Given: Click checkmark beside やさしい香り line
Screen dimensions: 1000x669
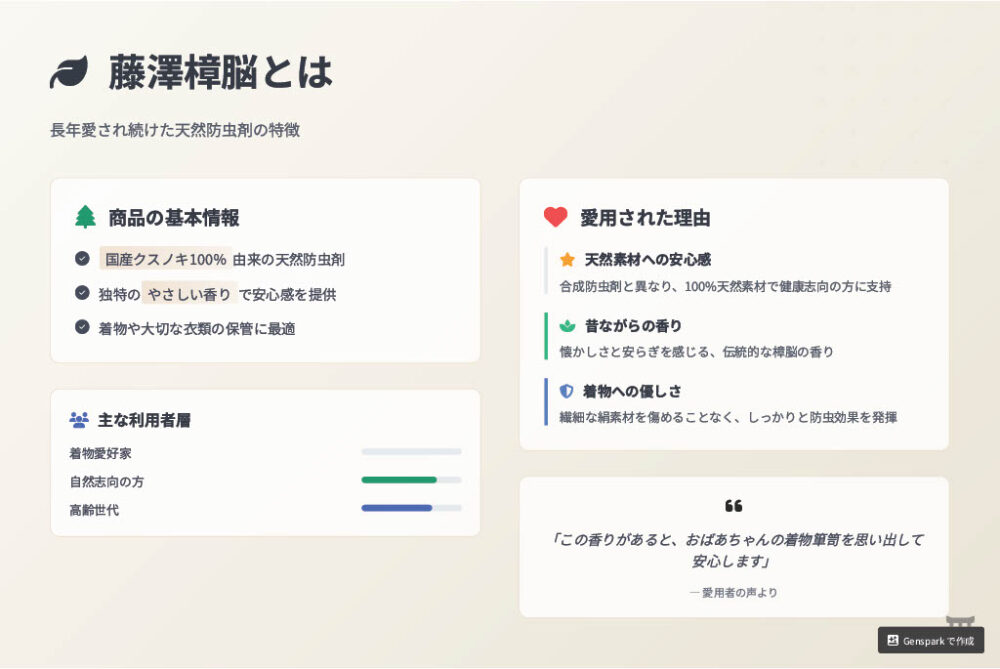Looking at the screenshot, I should (x=82, y=293).
